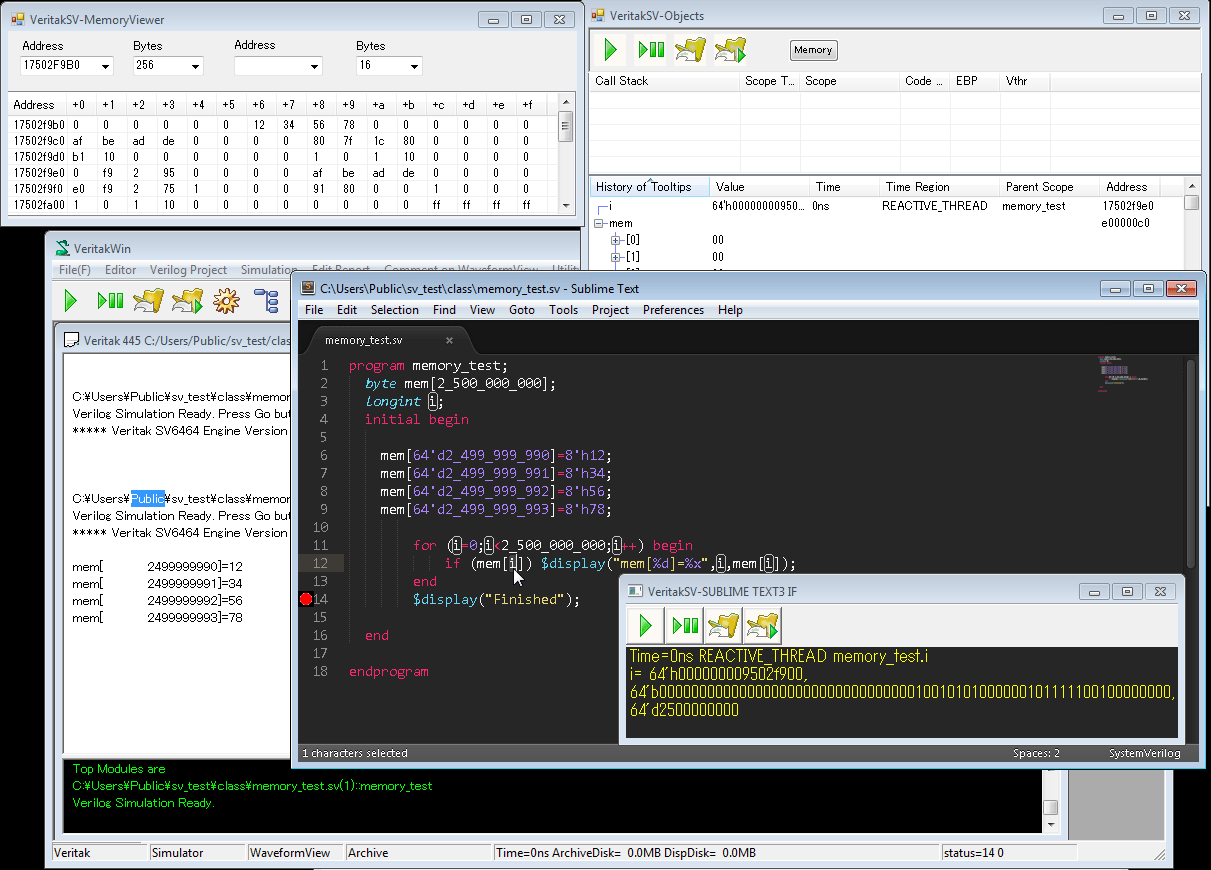Click the Memory button in VeritakSV-Objects
The height and width of the screenshot is (870, 1211).
pyautogui.click(x=813, y=50)
